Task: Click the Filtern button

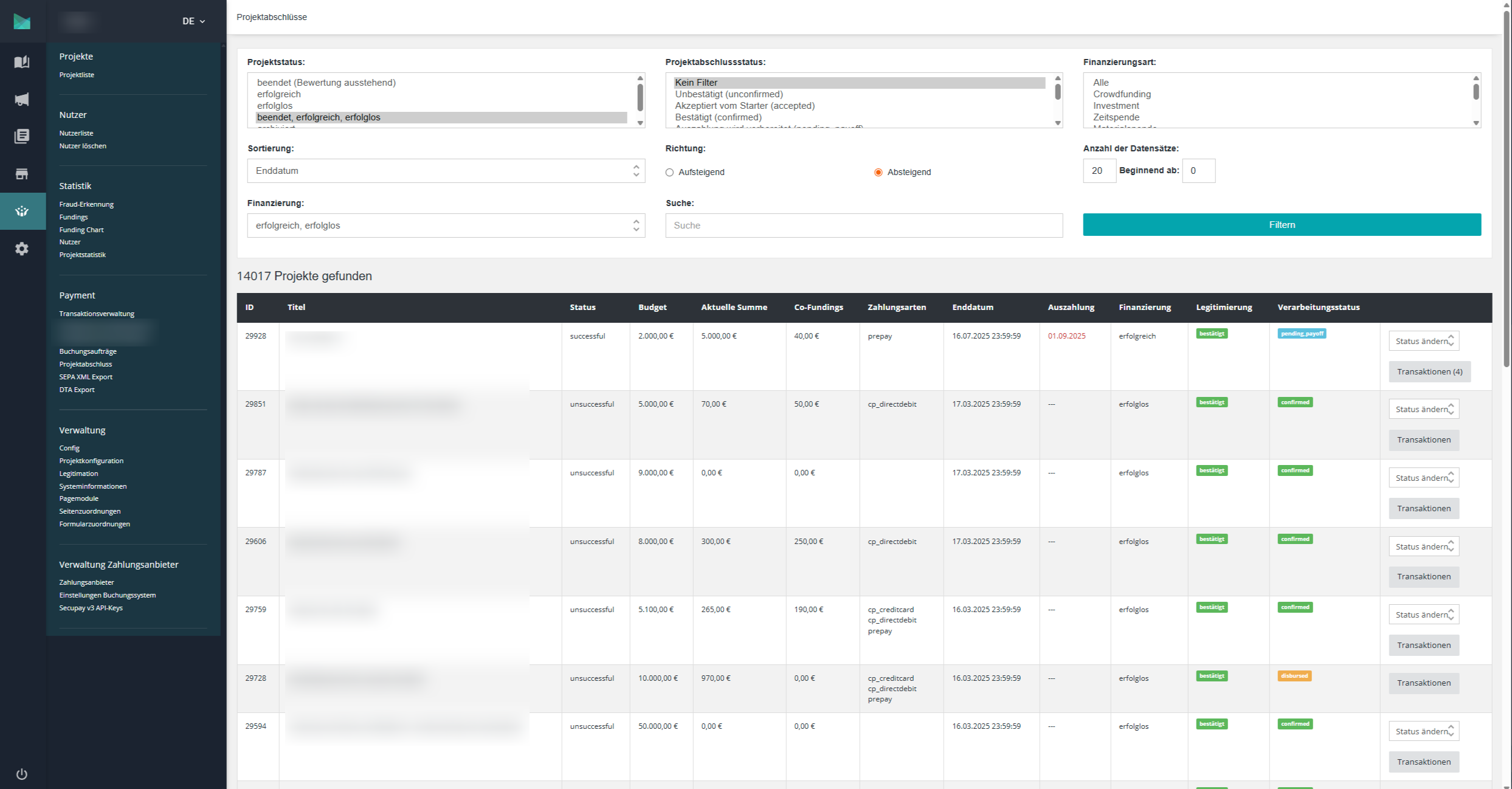Action: pyautogui.click(x=1282, y=225)
